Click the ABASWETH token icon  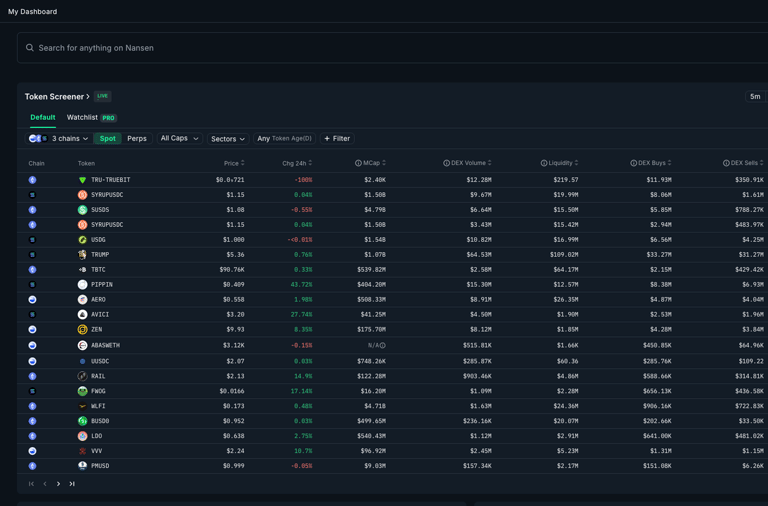coord(82,345)
